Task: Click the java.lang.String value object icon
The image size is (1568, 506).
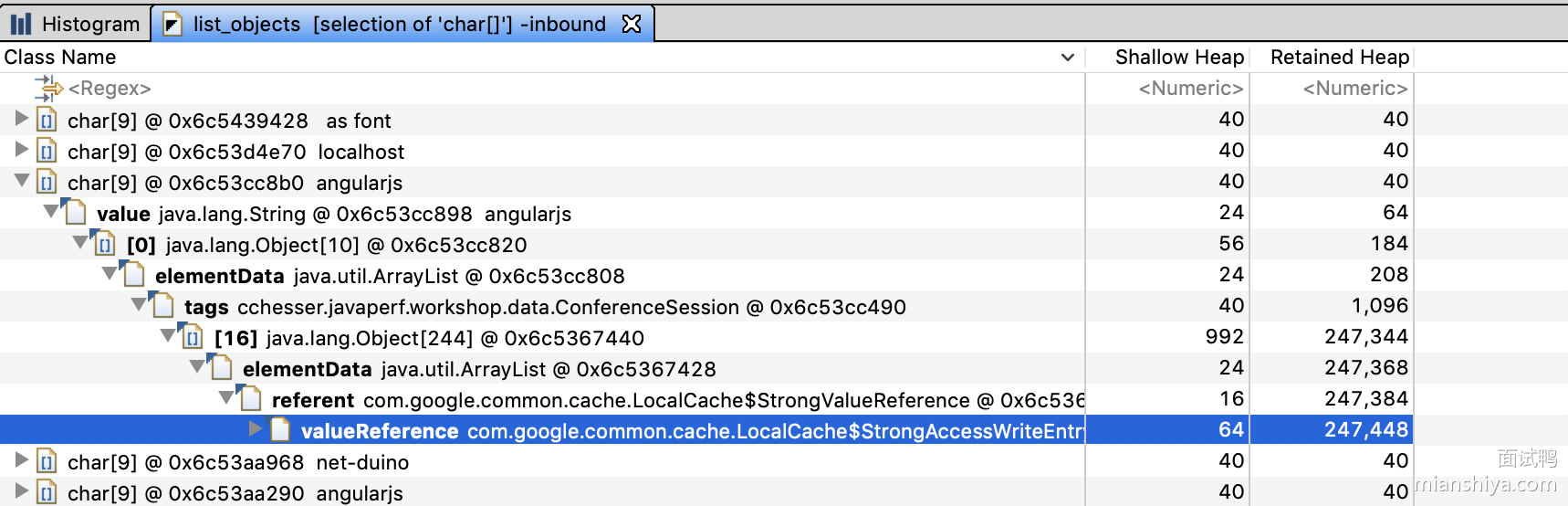Action: click(77, 214)
